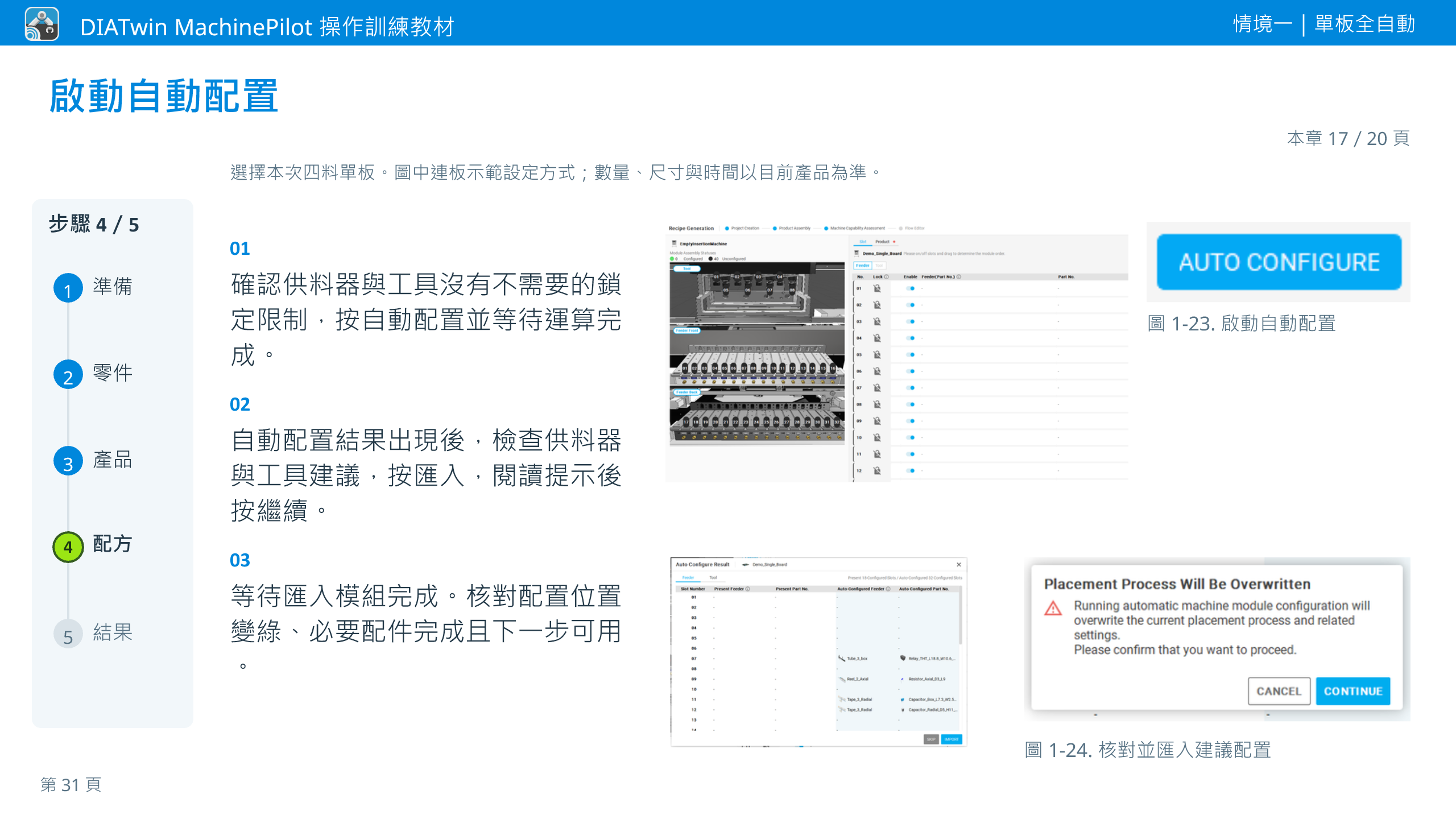The width and height of the screenshot is (1456, 819).
Task: Click the Reel_2_Axial feeder name
Action: point(858,679)
